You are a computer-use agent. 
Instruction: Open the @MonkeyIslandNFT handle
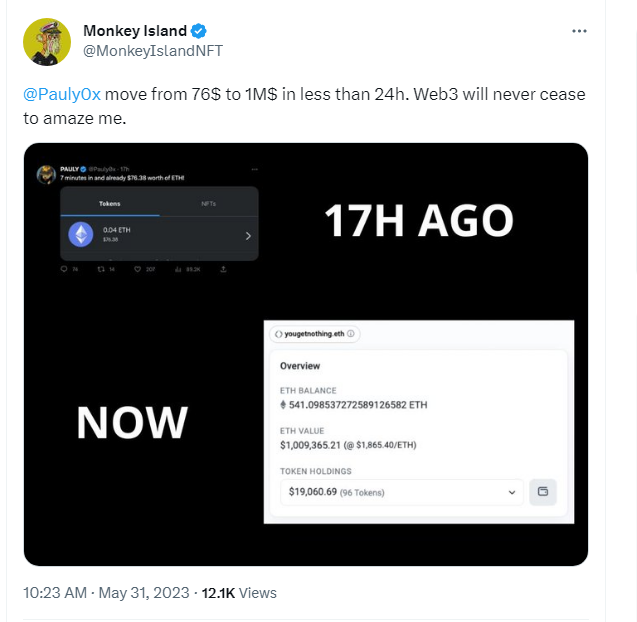[x=153, y=51]
